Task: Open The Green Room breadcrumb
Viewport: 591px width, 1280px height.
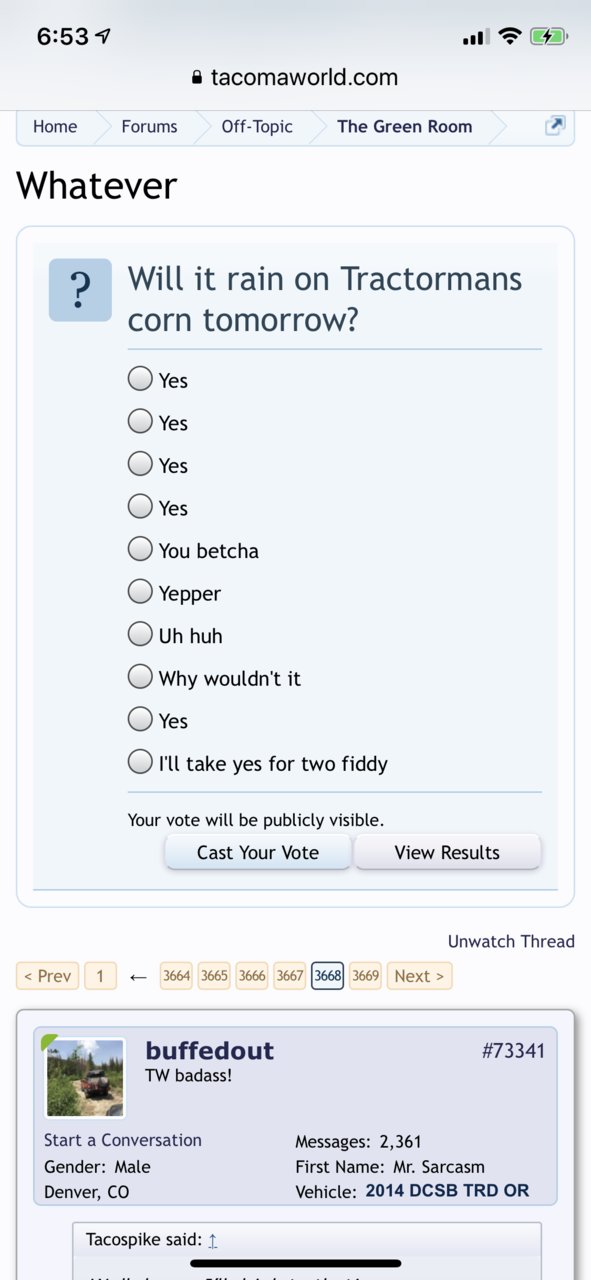Action: [404, 126]
